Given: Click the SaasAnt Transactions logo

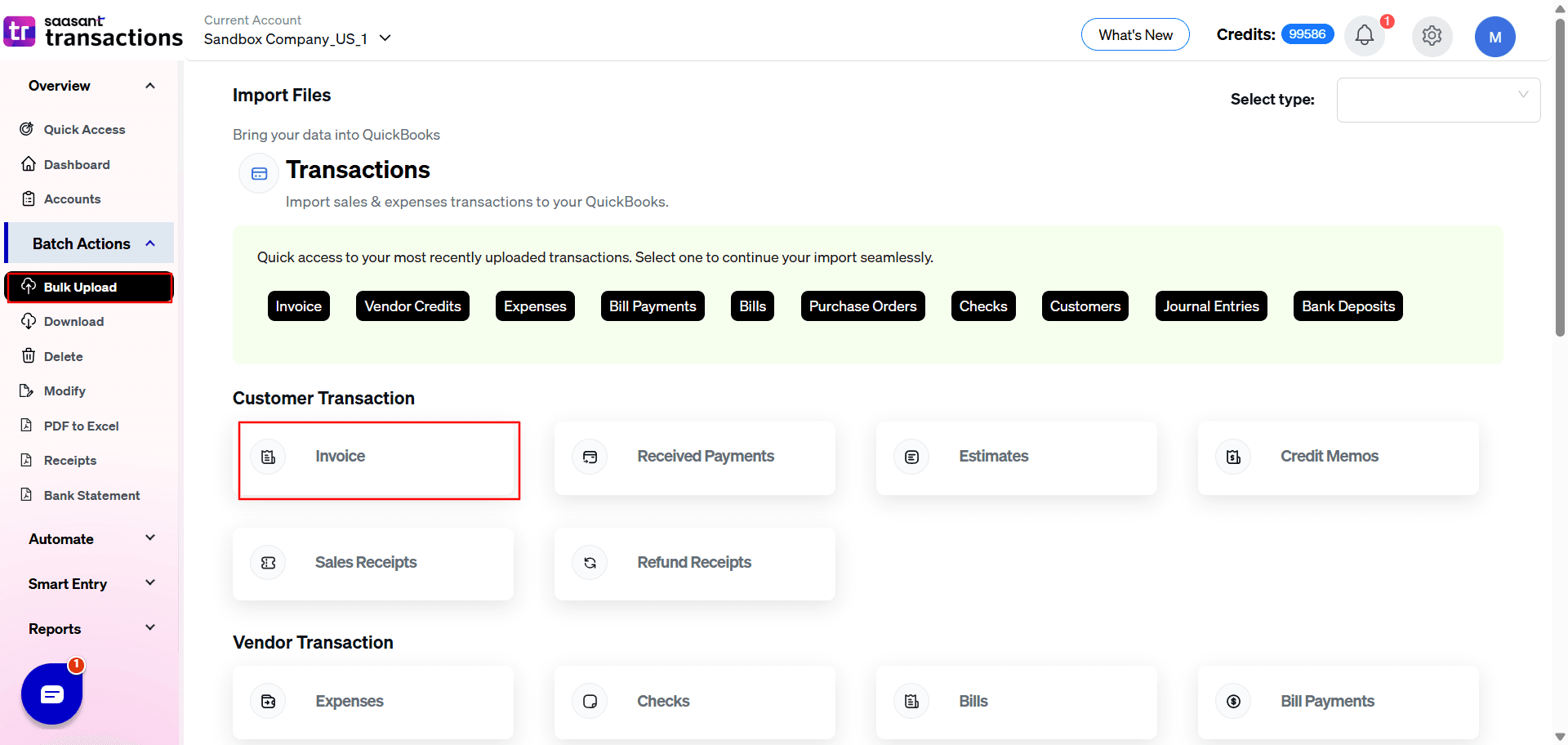Looking at the screenshot, I should click(93, 32).
